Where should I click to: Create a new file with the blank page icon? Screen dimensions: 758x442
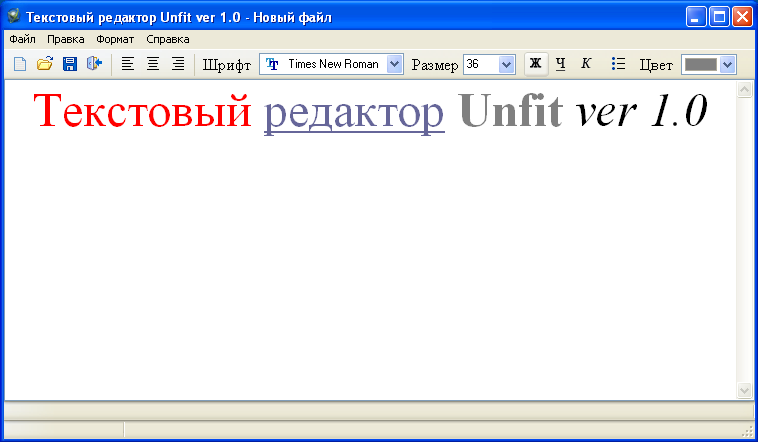click(x=20, y=64)
